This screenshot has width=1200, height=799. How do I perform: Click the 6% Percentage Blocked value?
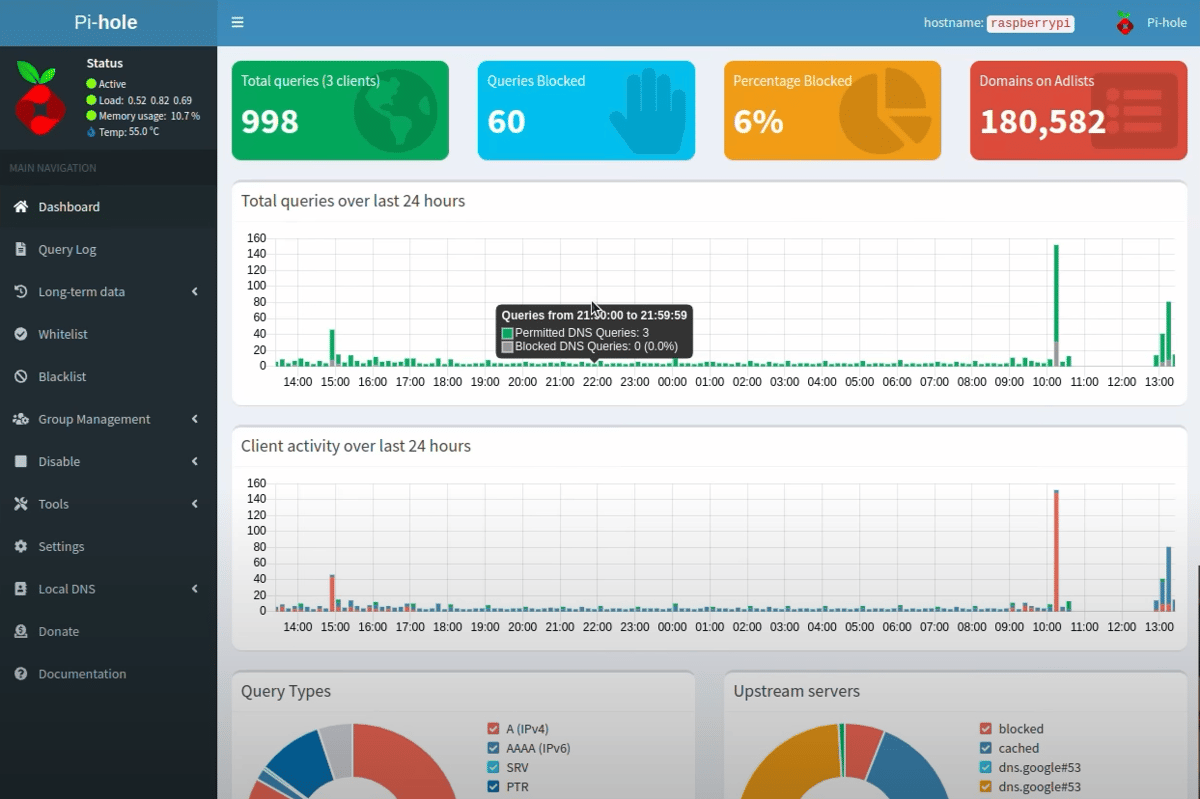pyautogui.click(x=758, y=121)
